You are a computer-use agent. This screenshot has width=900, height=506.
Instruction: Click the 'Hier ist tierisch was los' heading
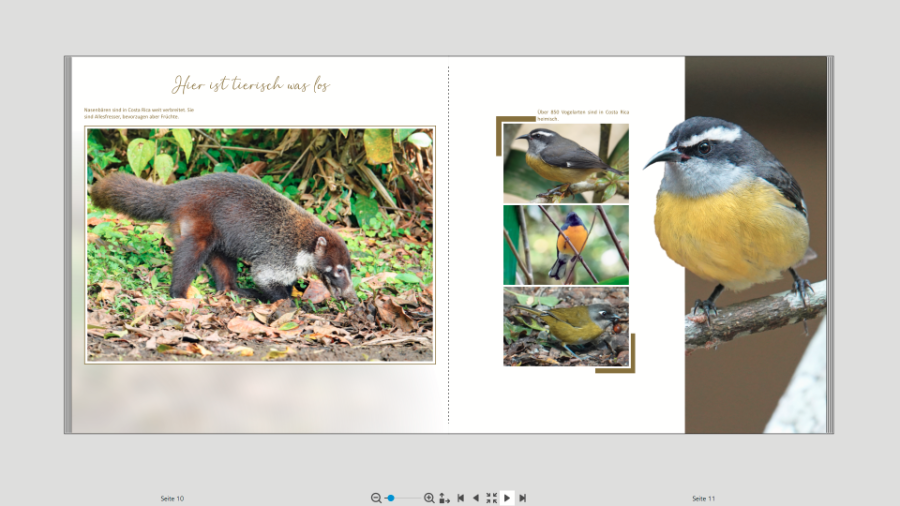coord(251,84)
